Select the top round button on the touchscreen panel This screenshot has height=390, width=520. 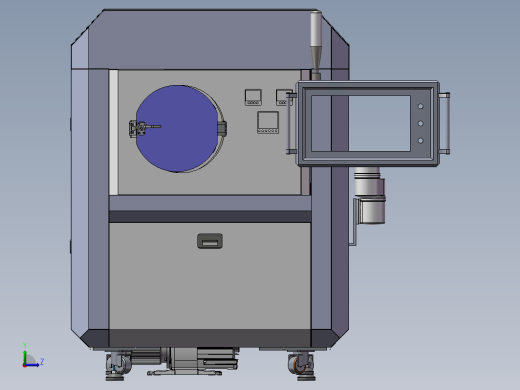pyautogui.click(x=421, y=106)
